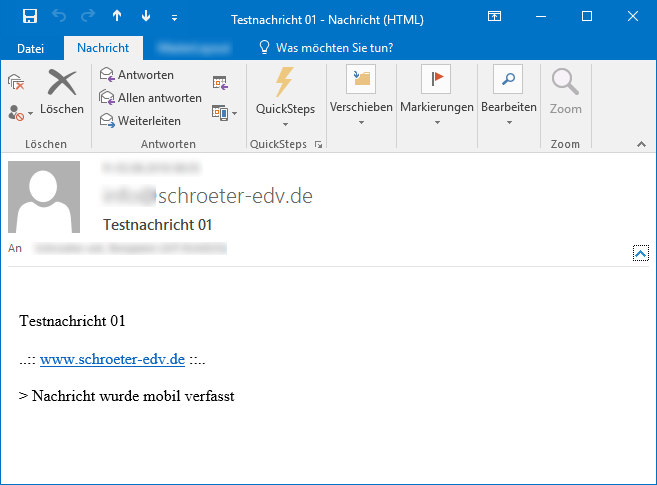Click the Zoom magnifier icon
Viewport: 657px width, 485px height.
tap(565, 92)
